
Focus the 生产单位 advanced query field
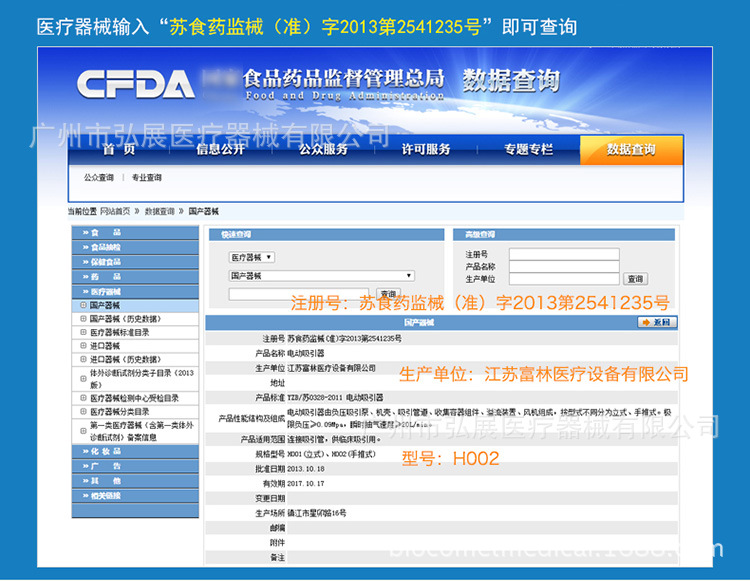(x=564, y=279)
